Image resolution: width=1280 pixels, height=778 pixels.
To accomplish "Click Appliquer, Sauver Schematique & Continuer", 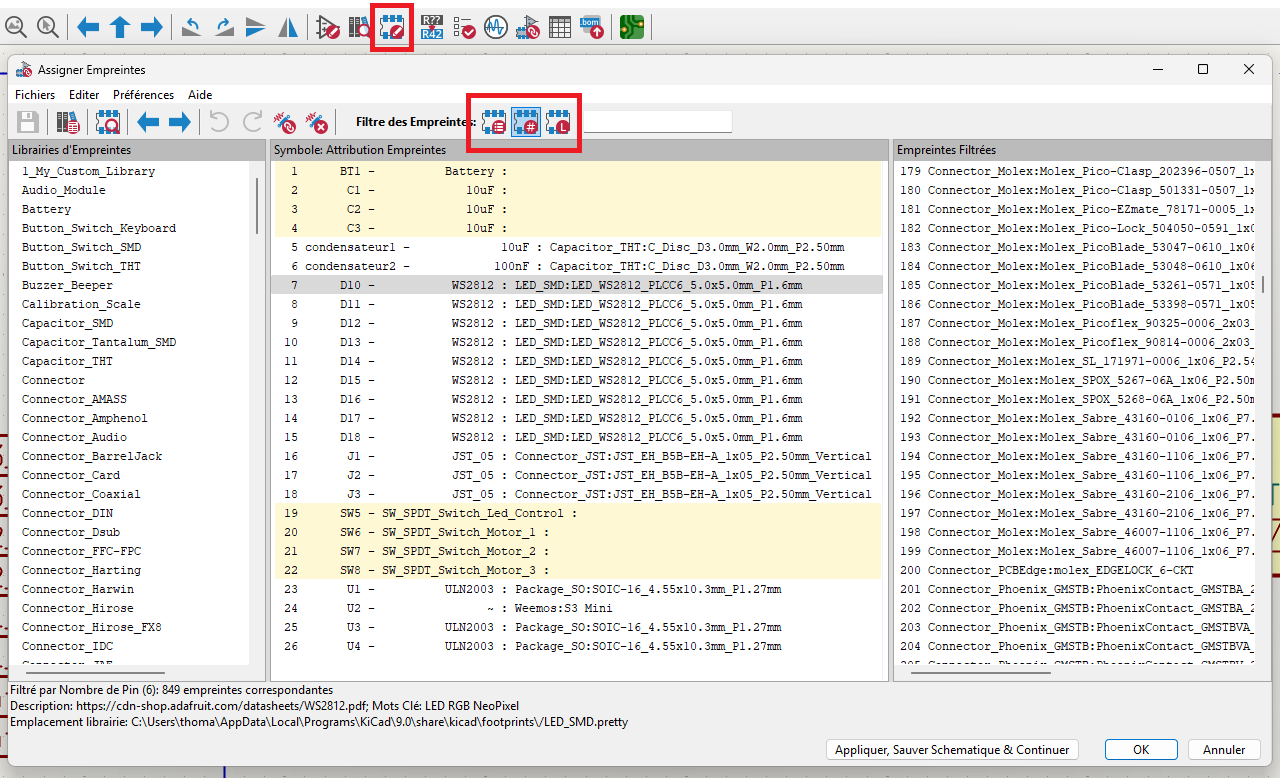I will click(952, 750).
